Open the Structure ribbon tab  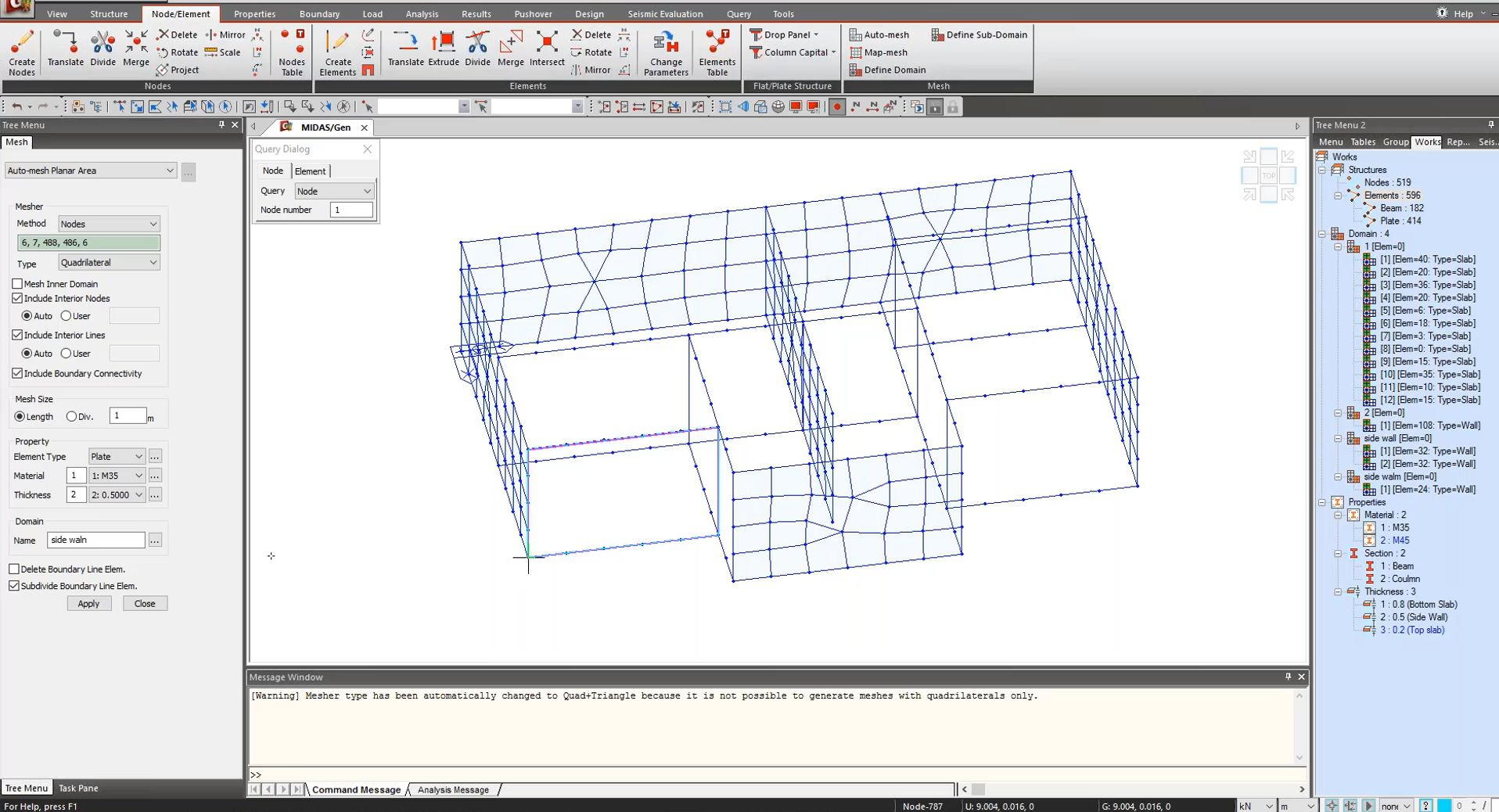coord(109,14)
